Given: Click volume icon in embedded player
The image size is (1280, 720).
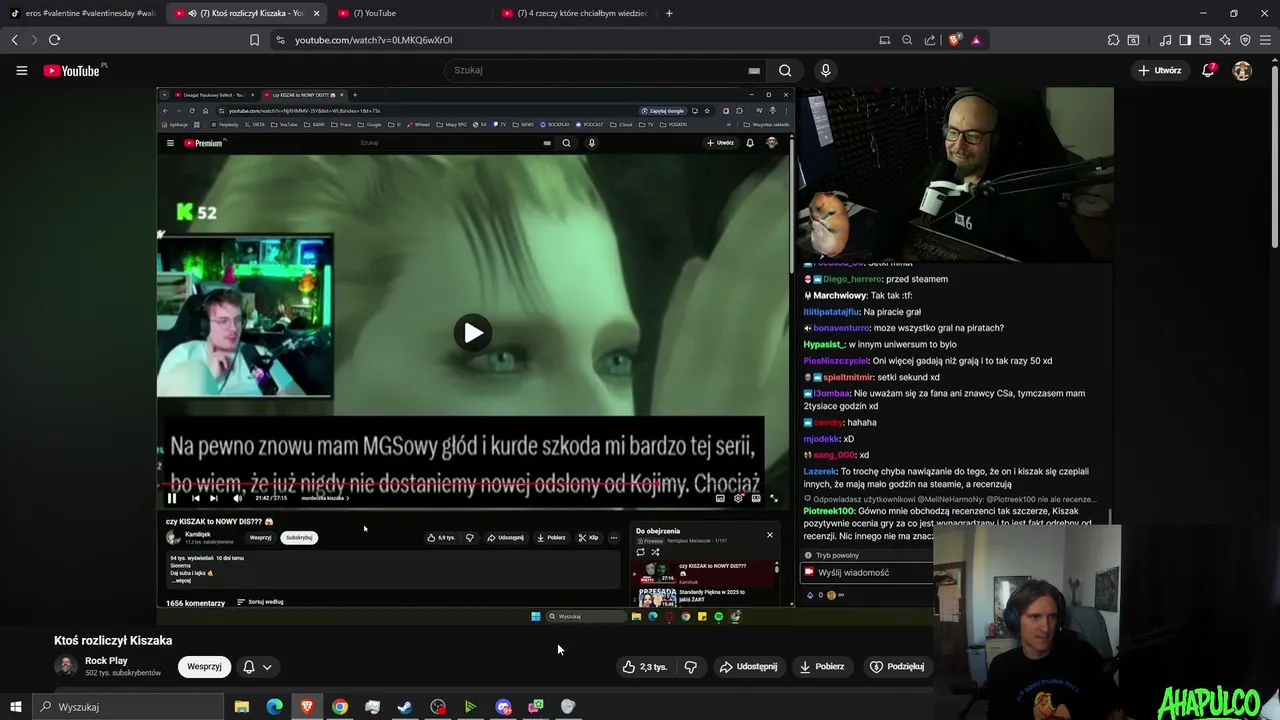Looking at the screenshot, I should (237, 498).
